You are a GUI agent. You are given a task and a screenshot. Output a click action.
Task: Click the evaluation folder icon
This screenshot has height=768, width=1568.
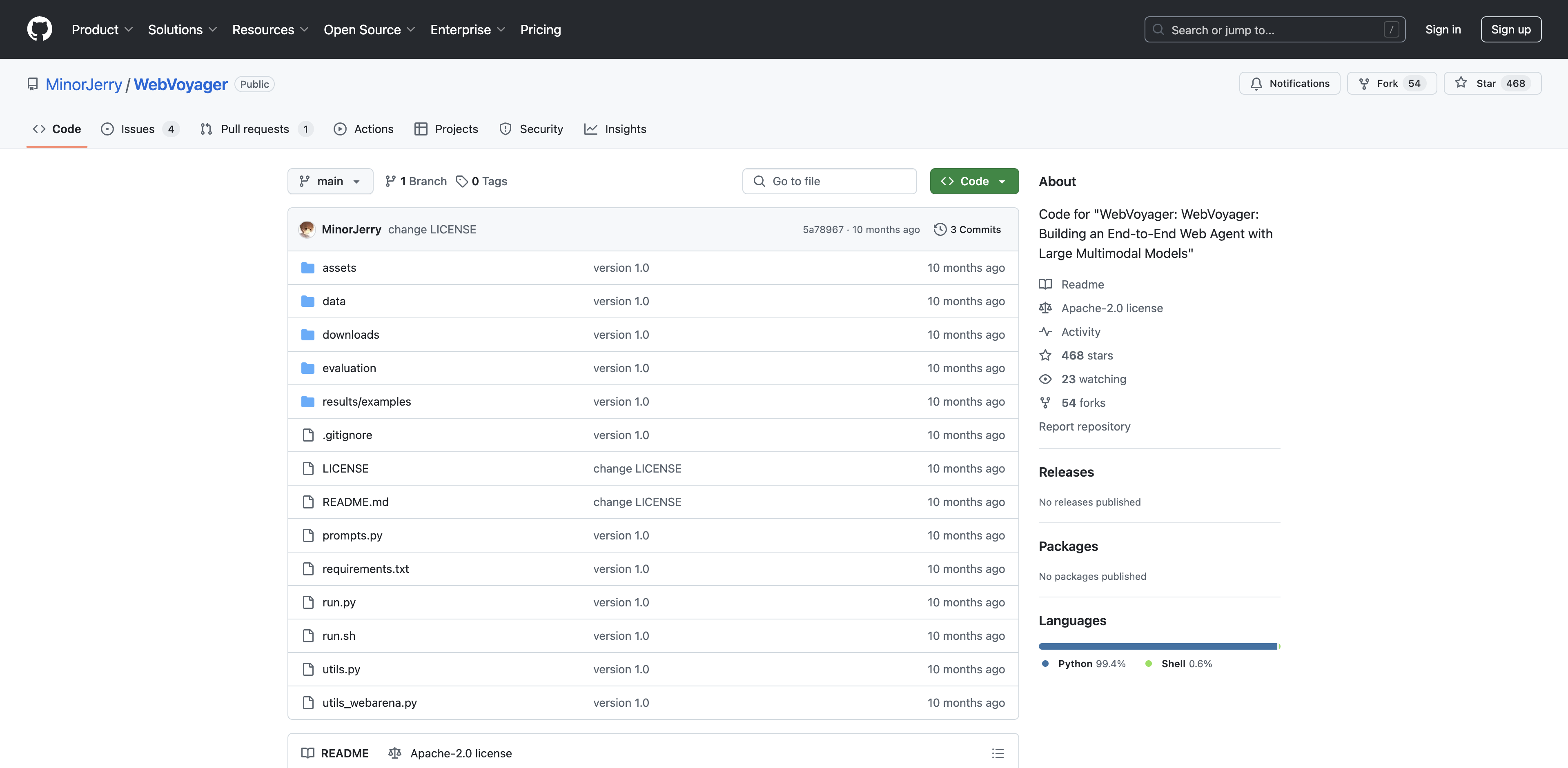tap(308, 368)
